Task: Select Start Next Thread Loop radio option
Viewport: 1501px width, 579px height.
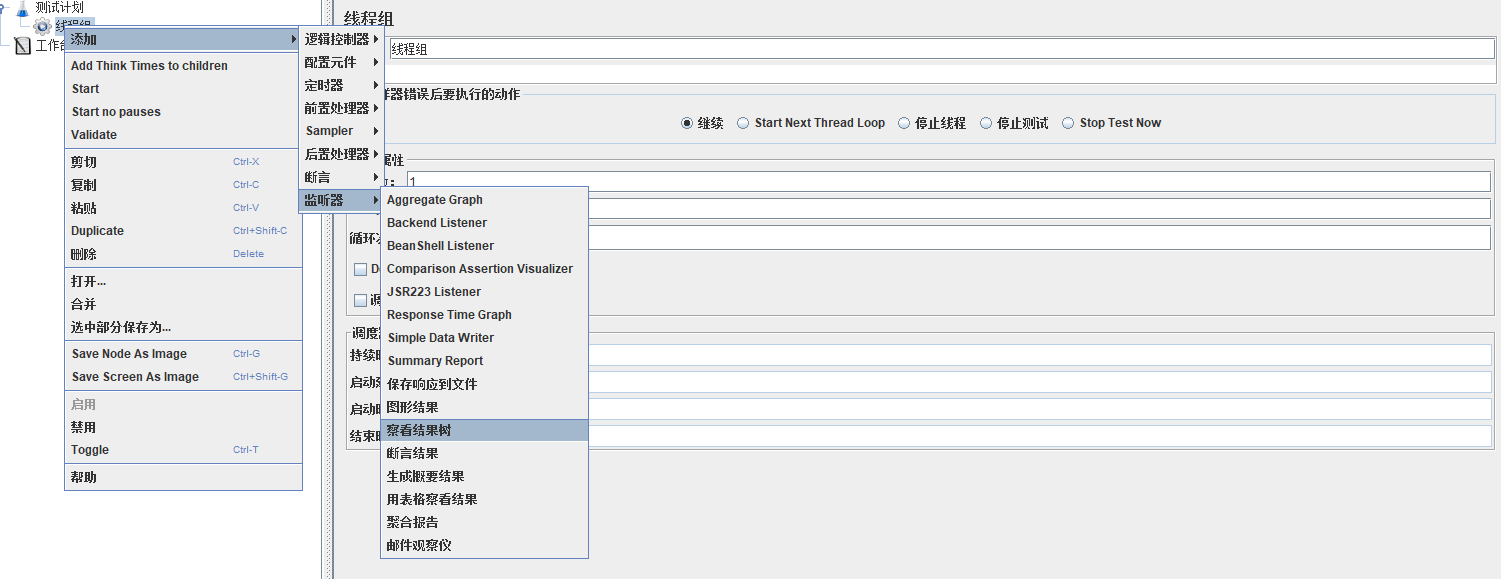Action: (743, 123)
